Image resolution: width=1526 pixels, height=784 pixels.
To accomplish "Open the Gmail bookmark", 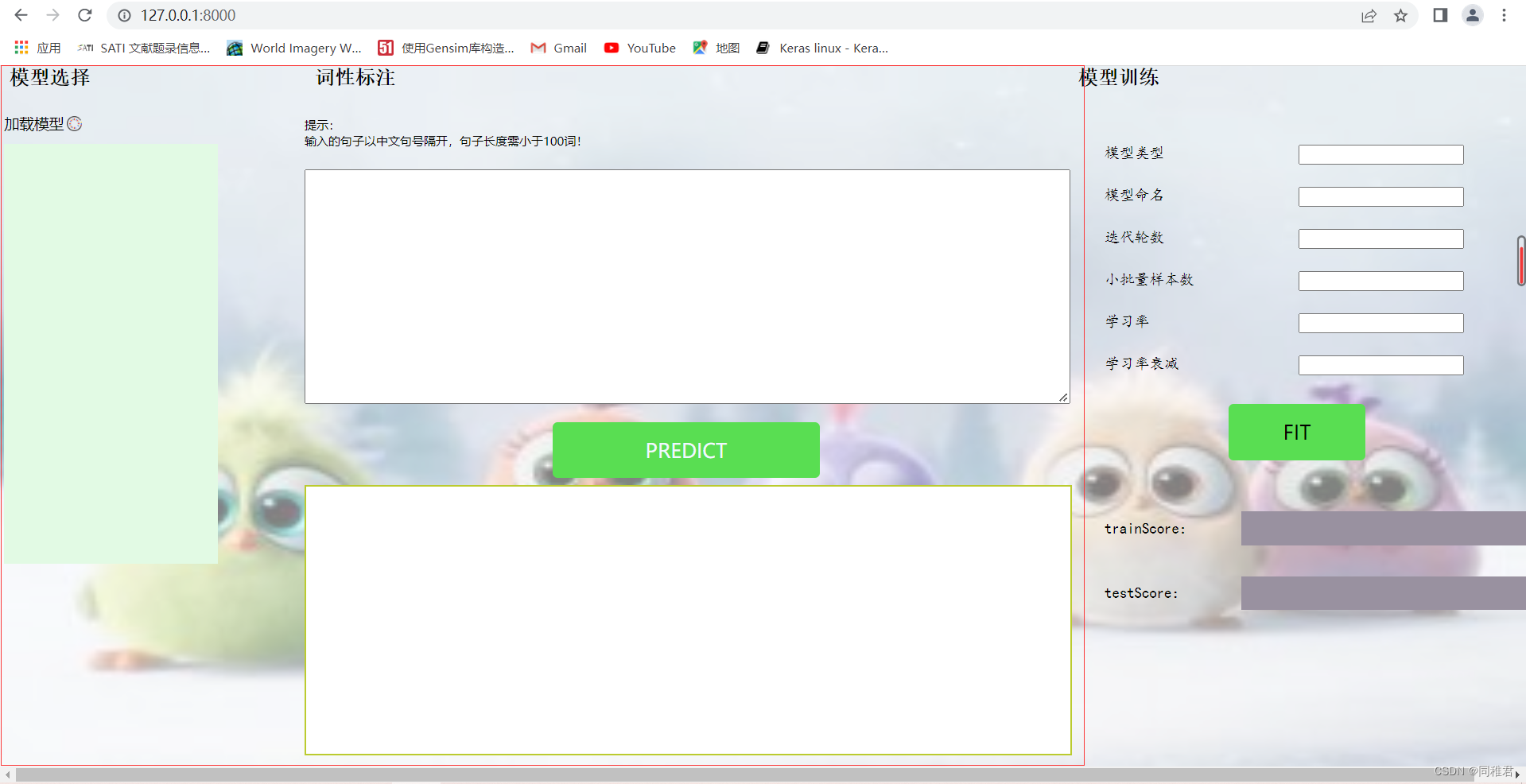I will (559, 48).
